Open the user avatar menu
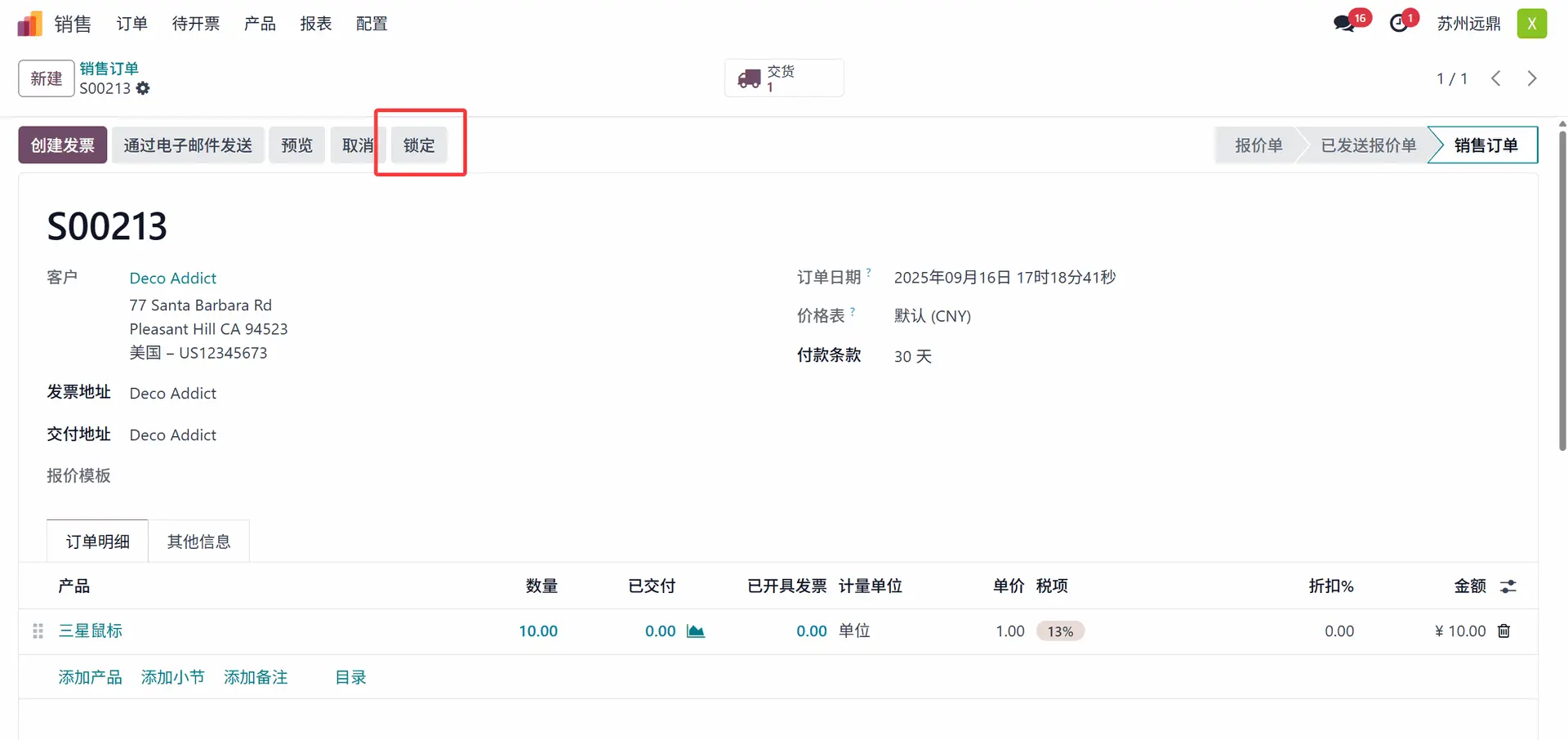Screen dimensions: 1568x740 coord(1531,24)
